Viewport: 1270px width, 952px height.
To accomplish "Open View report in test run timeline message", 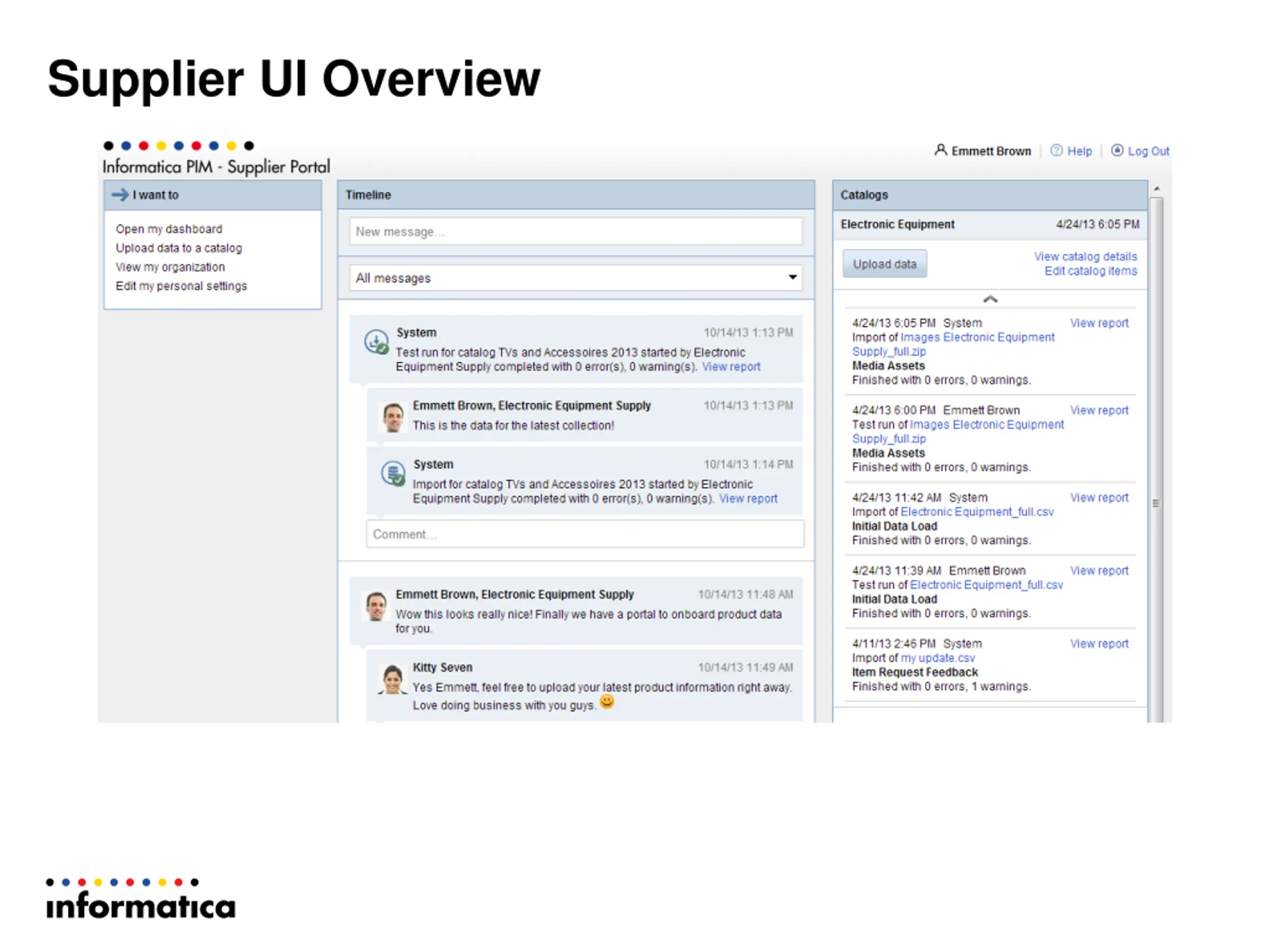I will tap(731, 367).
